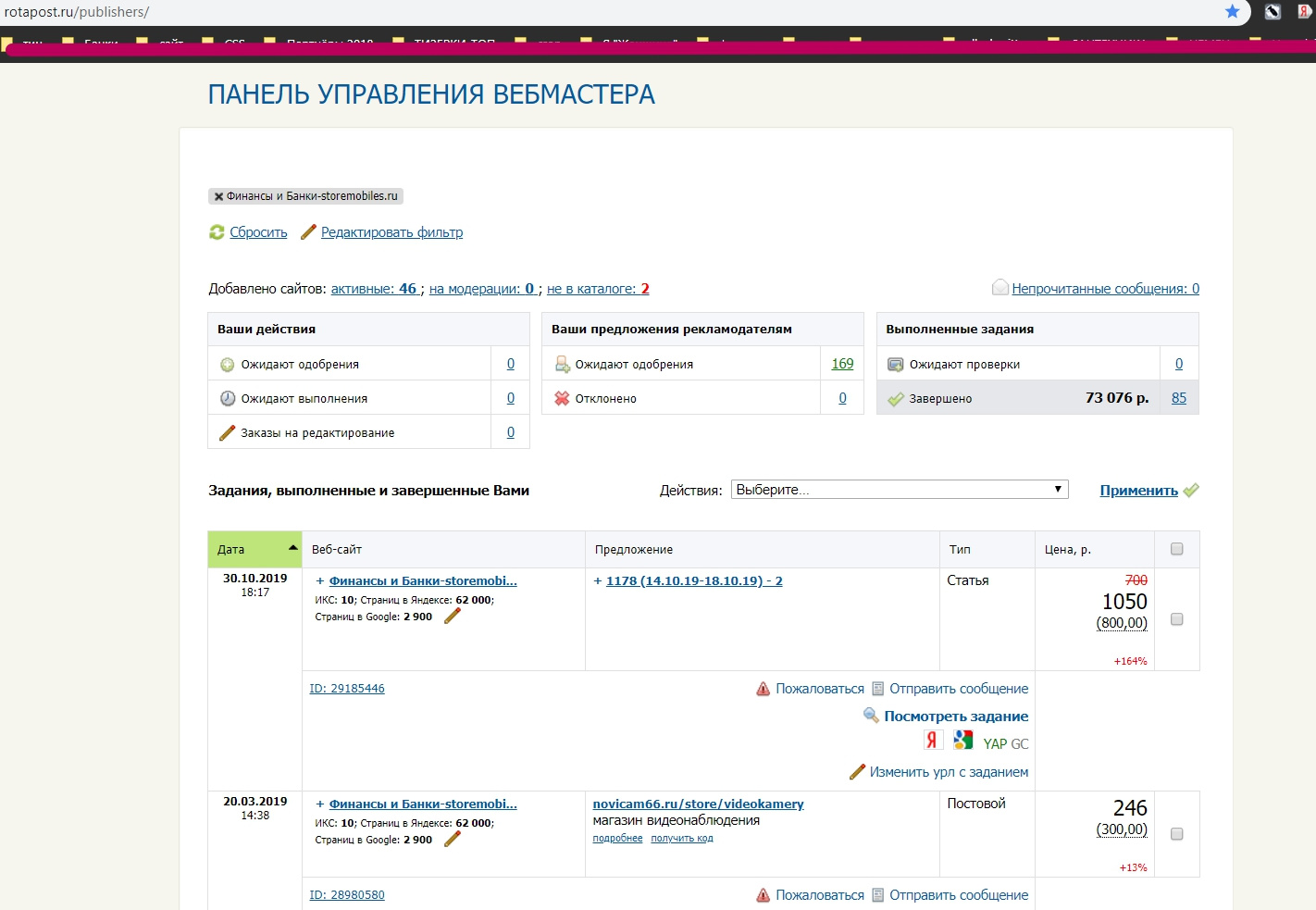The image size is (1316, 910).
Task: Click the icon beside Ожидают одобрения in Ваши предложения
Action: tap(562, 365)
